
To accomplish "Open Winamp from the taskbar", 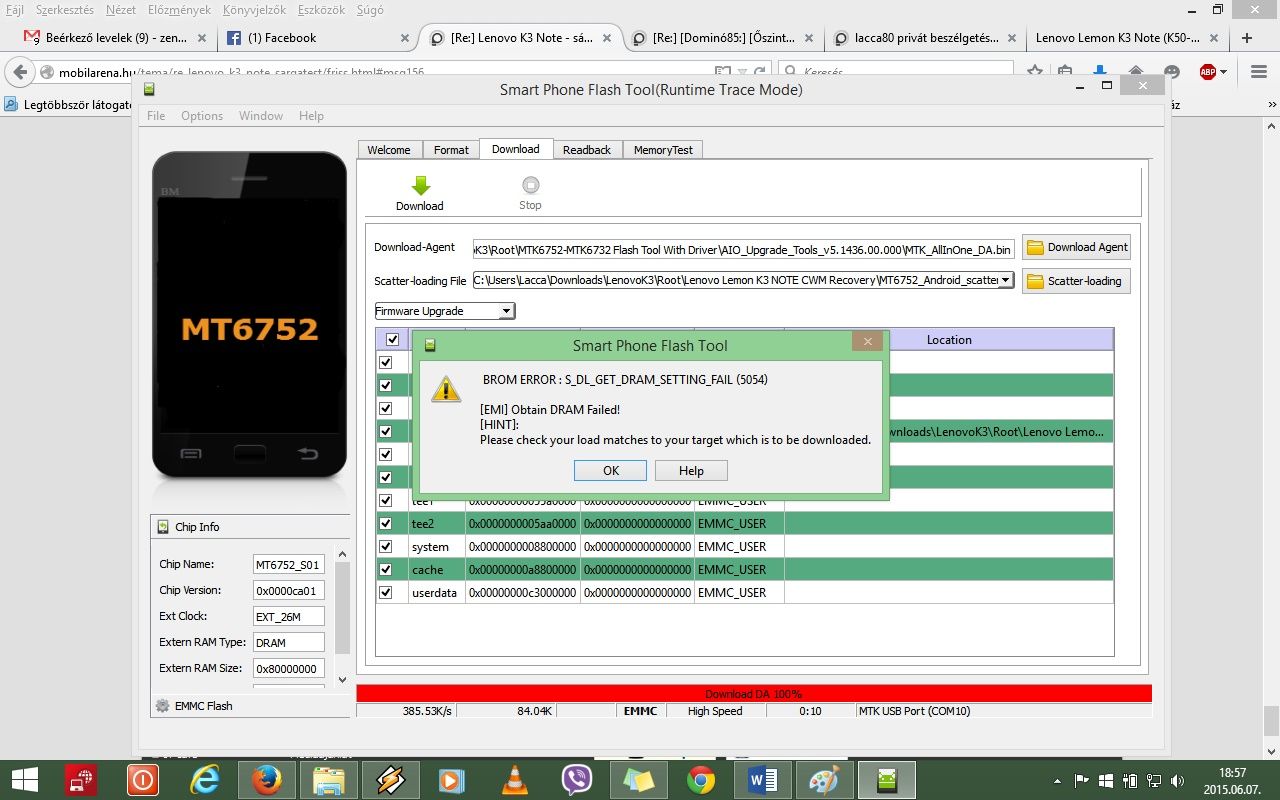I will point(391,780).
